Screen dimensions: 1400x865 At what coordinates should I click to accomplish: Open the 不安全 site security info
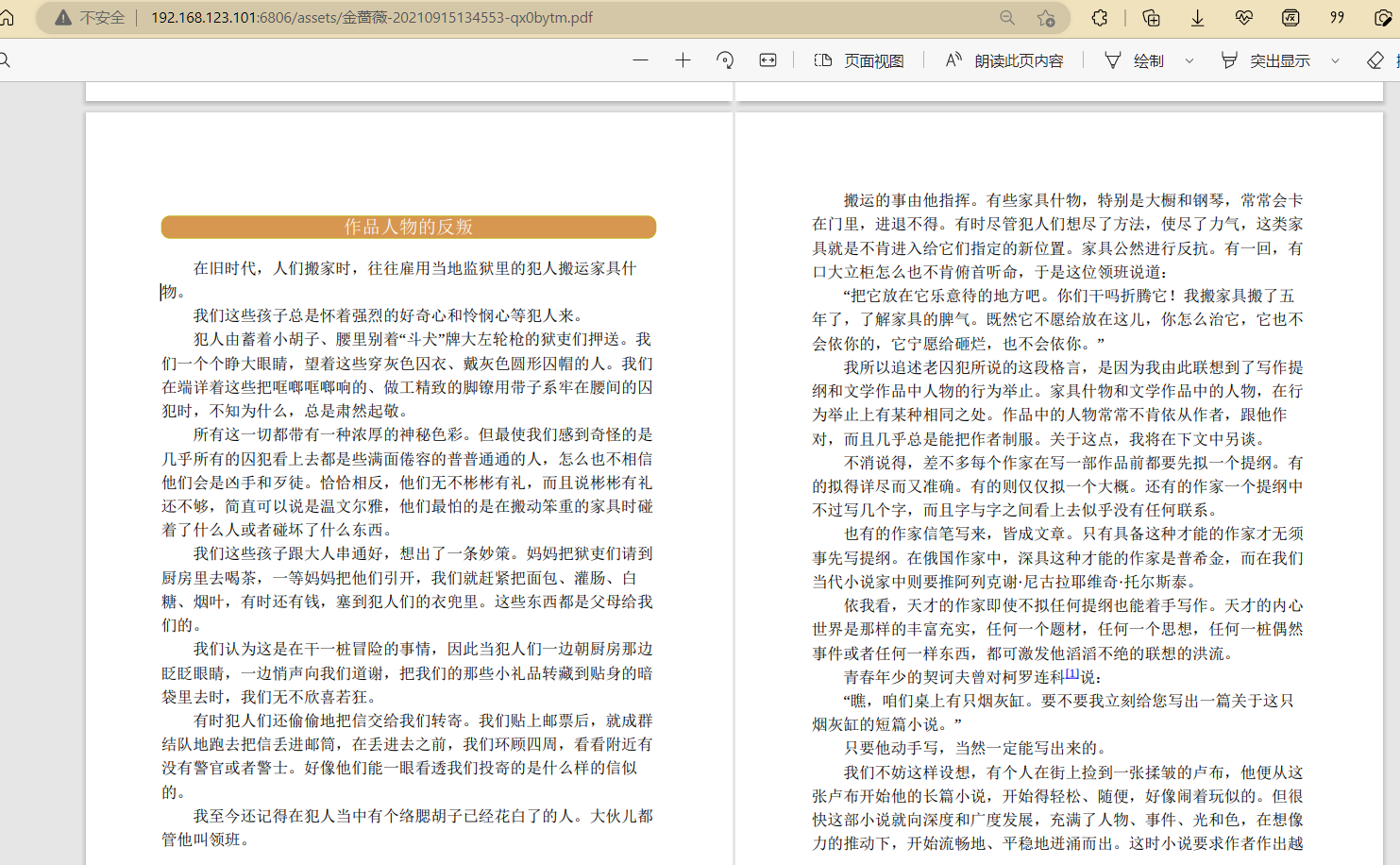pos(91,18)
